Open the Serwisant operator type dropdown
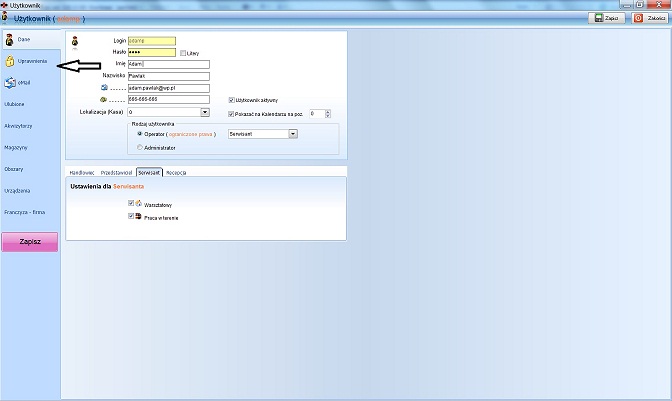The width and height of the screenshot is (672, 401). tap(293, 134)
